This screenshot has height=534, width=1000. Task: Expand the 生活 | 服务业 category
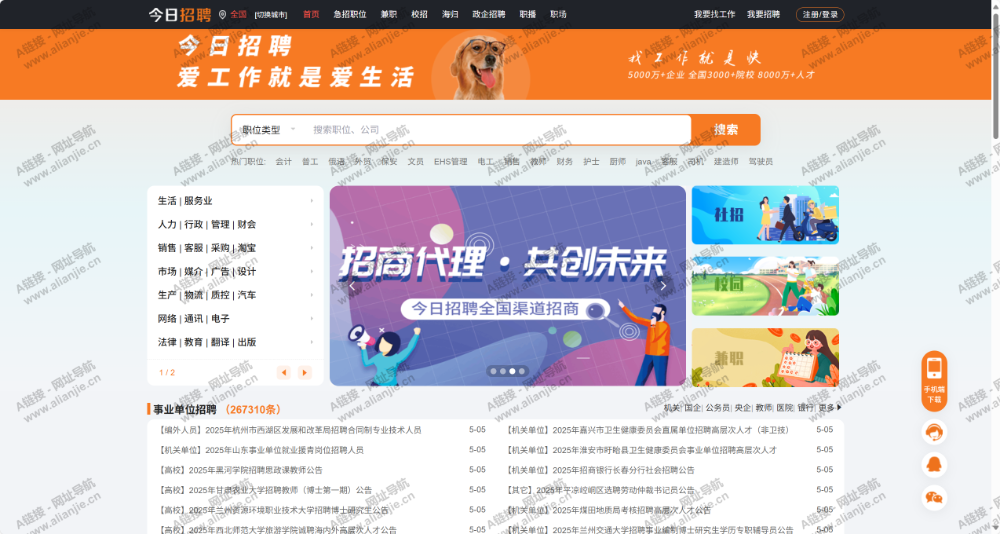click(x=235, y=201)
